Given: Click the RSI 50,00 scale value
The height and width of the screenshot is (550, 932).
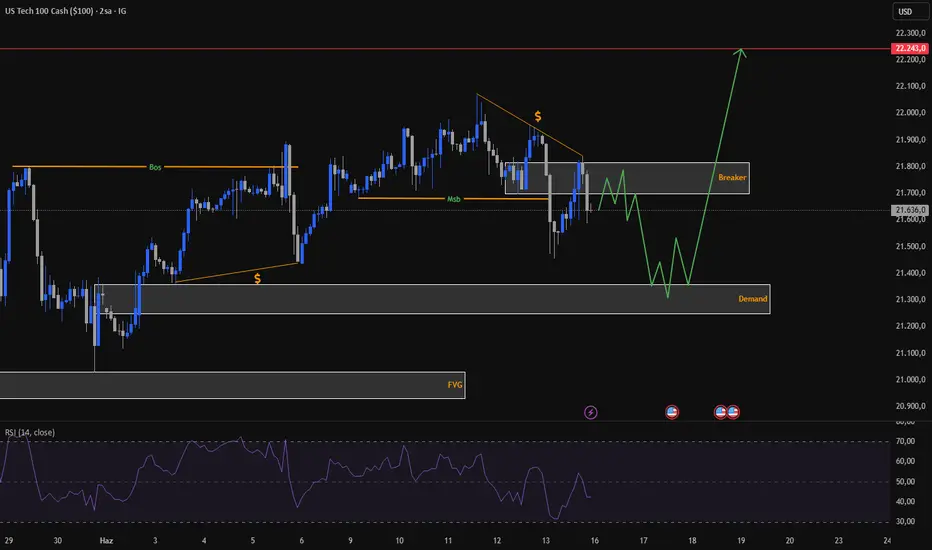Looking at the screenshot, I should click(x=905, y=482).
